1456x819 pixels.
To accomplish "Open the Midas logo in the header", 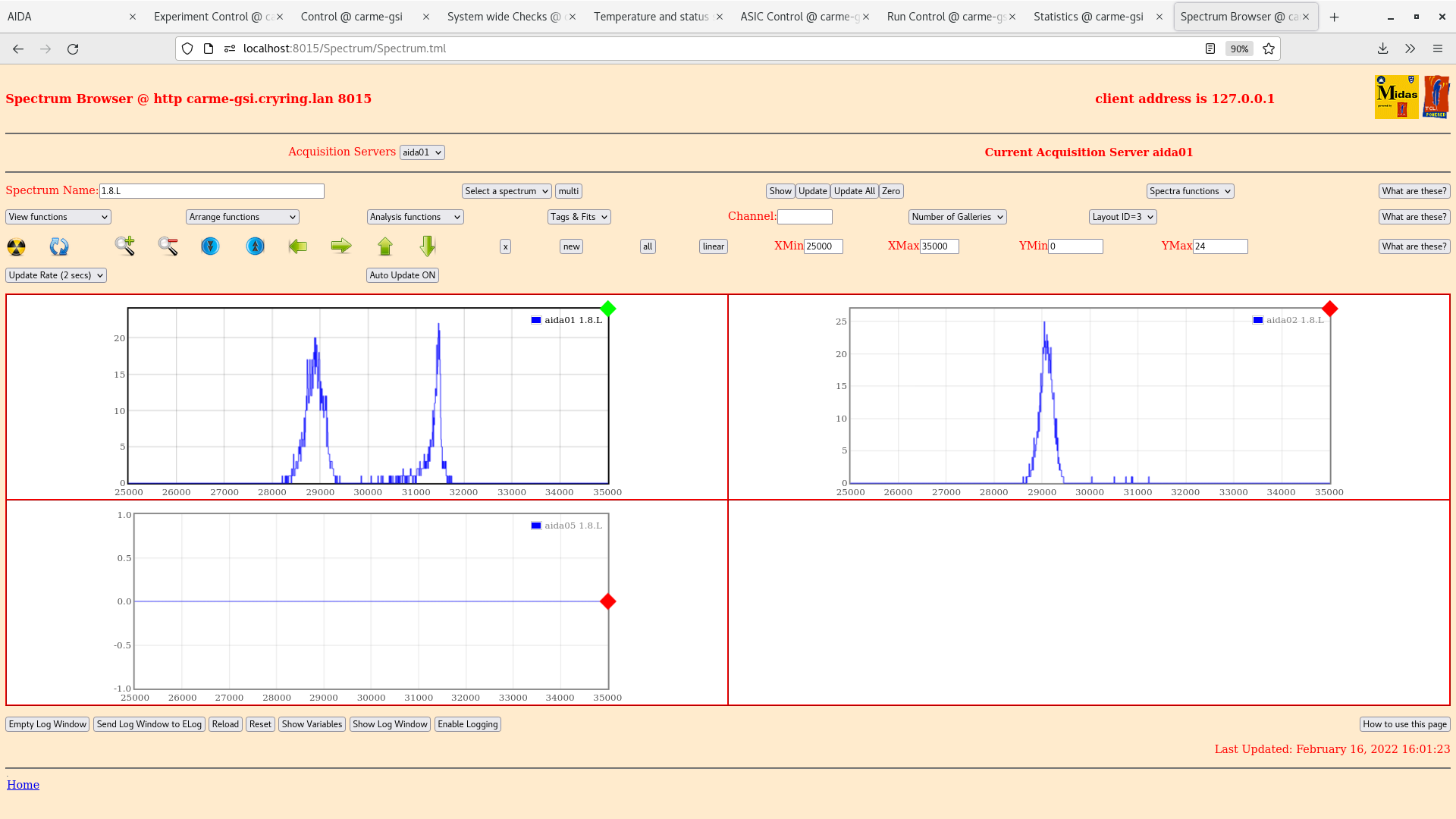I will (x=1396, y=96).
